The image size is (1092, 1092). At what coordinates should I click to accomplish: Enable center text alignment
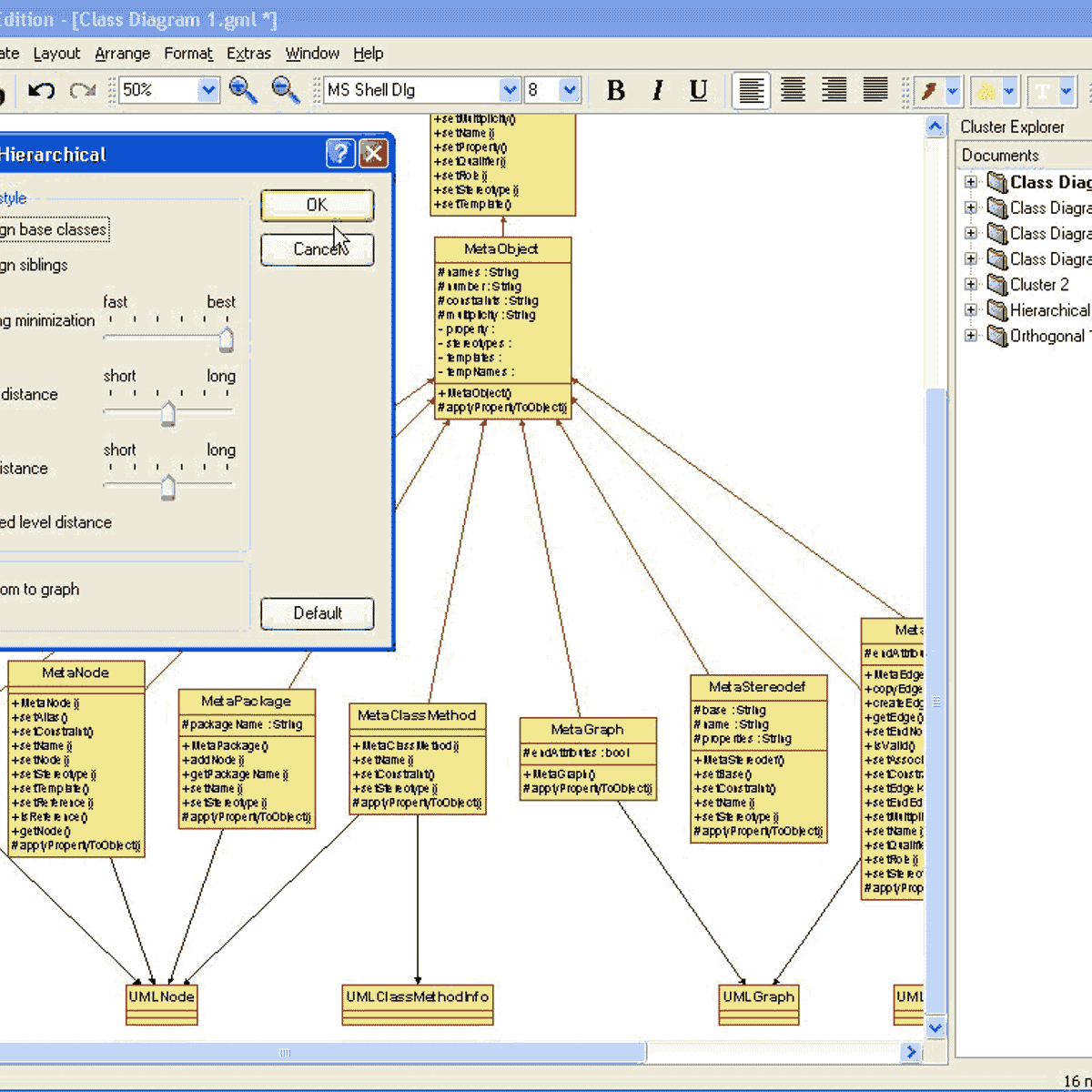point(793,90)
